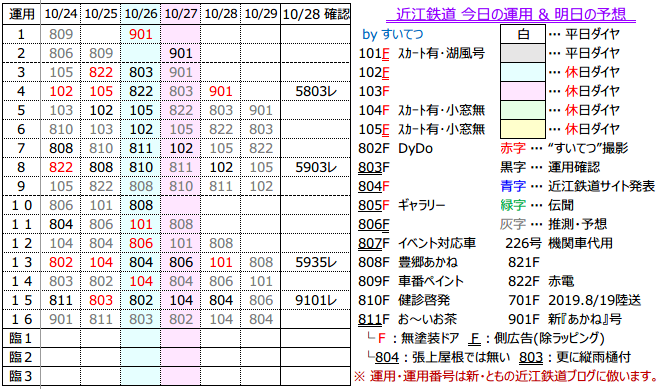Click the 10/26 column header
Screen dimensions: 669x389
click(x=141, y=14)
